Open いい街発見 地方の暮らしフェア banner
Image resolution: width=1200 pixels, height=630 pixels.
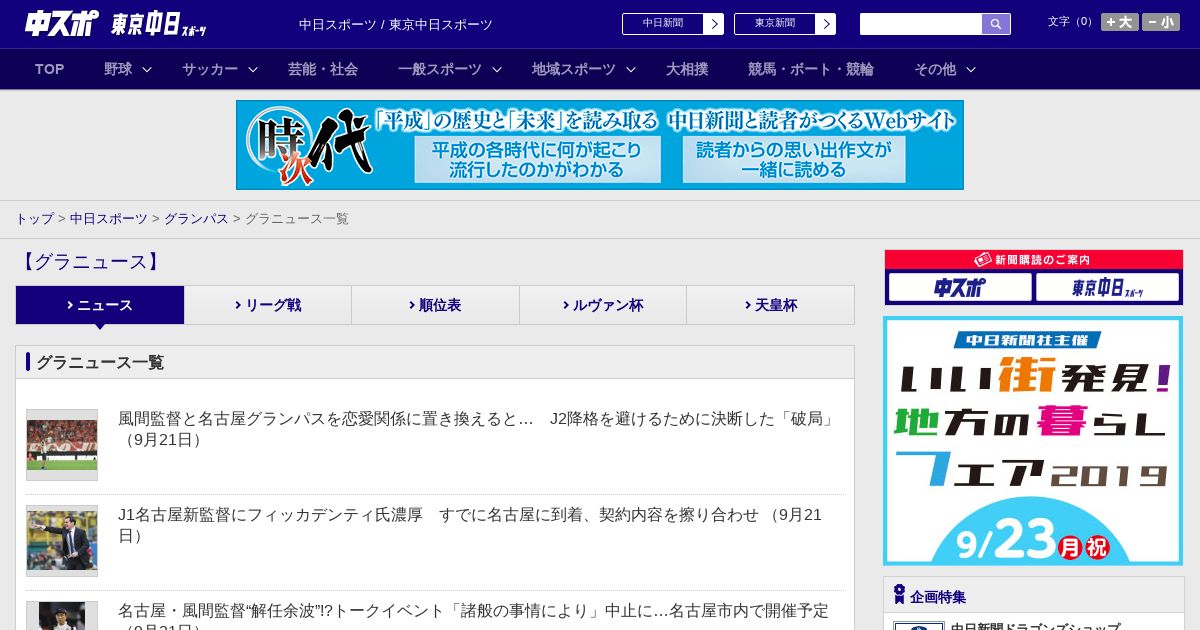point(1033,441)
